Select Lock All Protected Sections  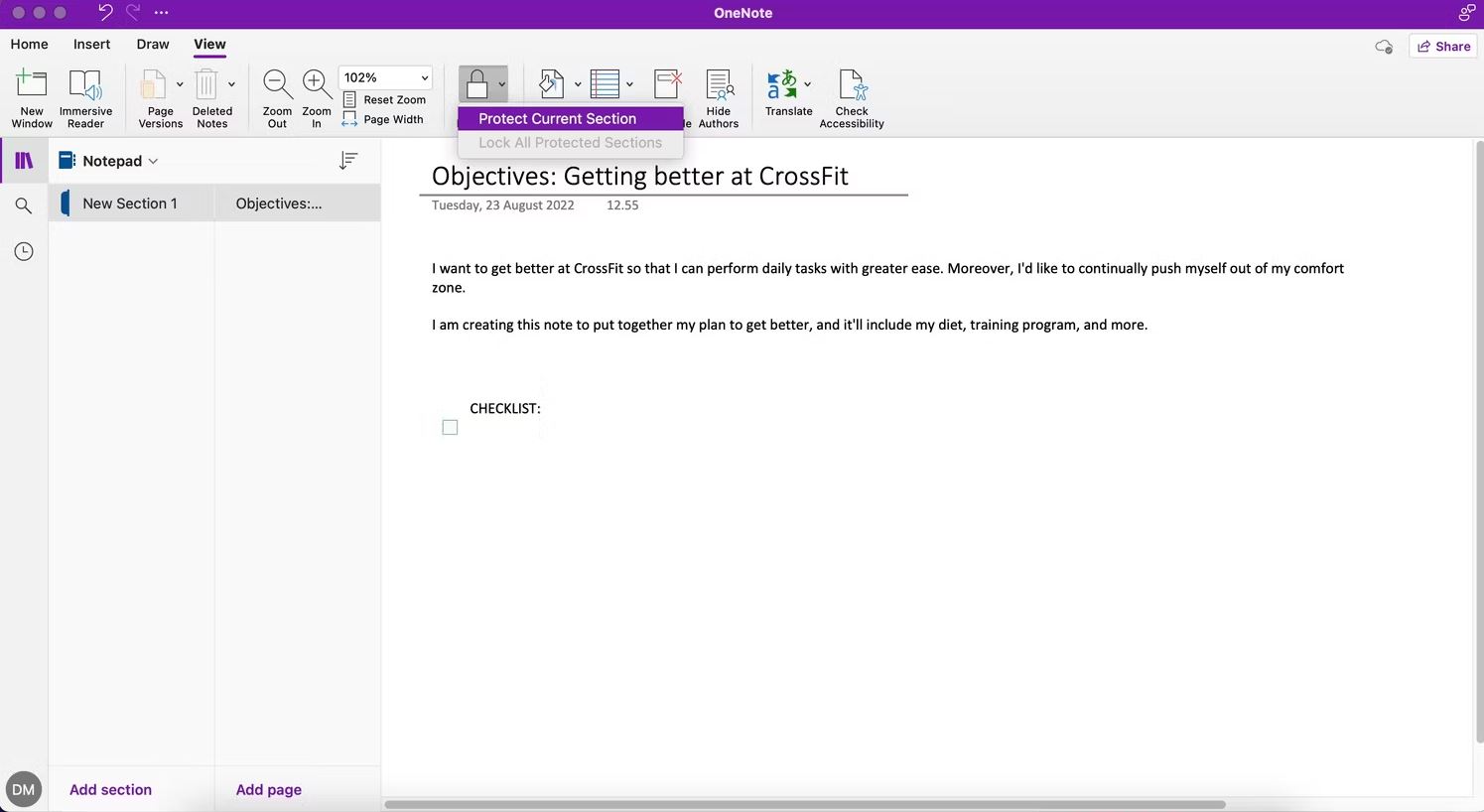[571, 143]
